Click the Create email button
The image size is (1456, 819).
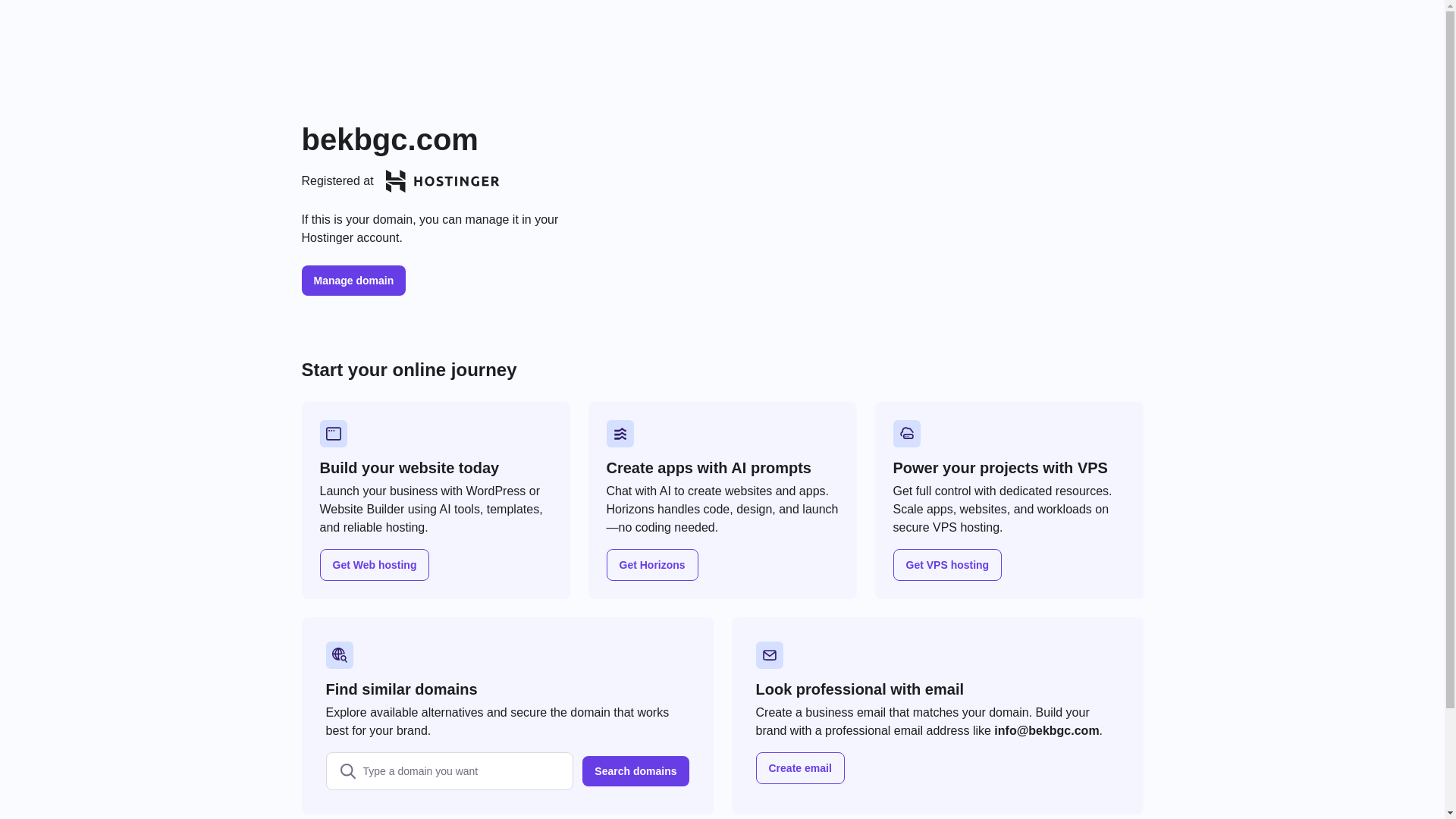[x=799, y=768]
